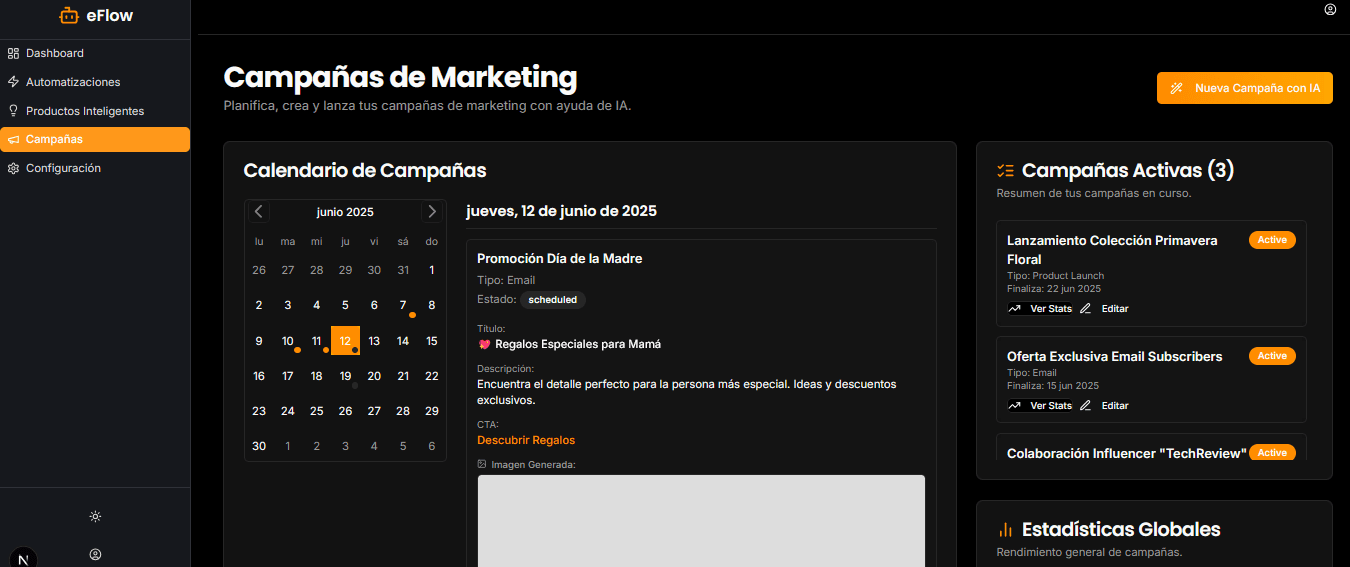
Task: Click pencil icon for Oferta Exclusiva Email Subscribers
Action: [1086, 406]
